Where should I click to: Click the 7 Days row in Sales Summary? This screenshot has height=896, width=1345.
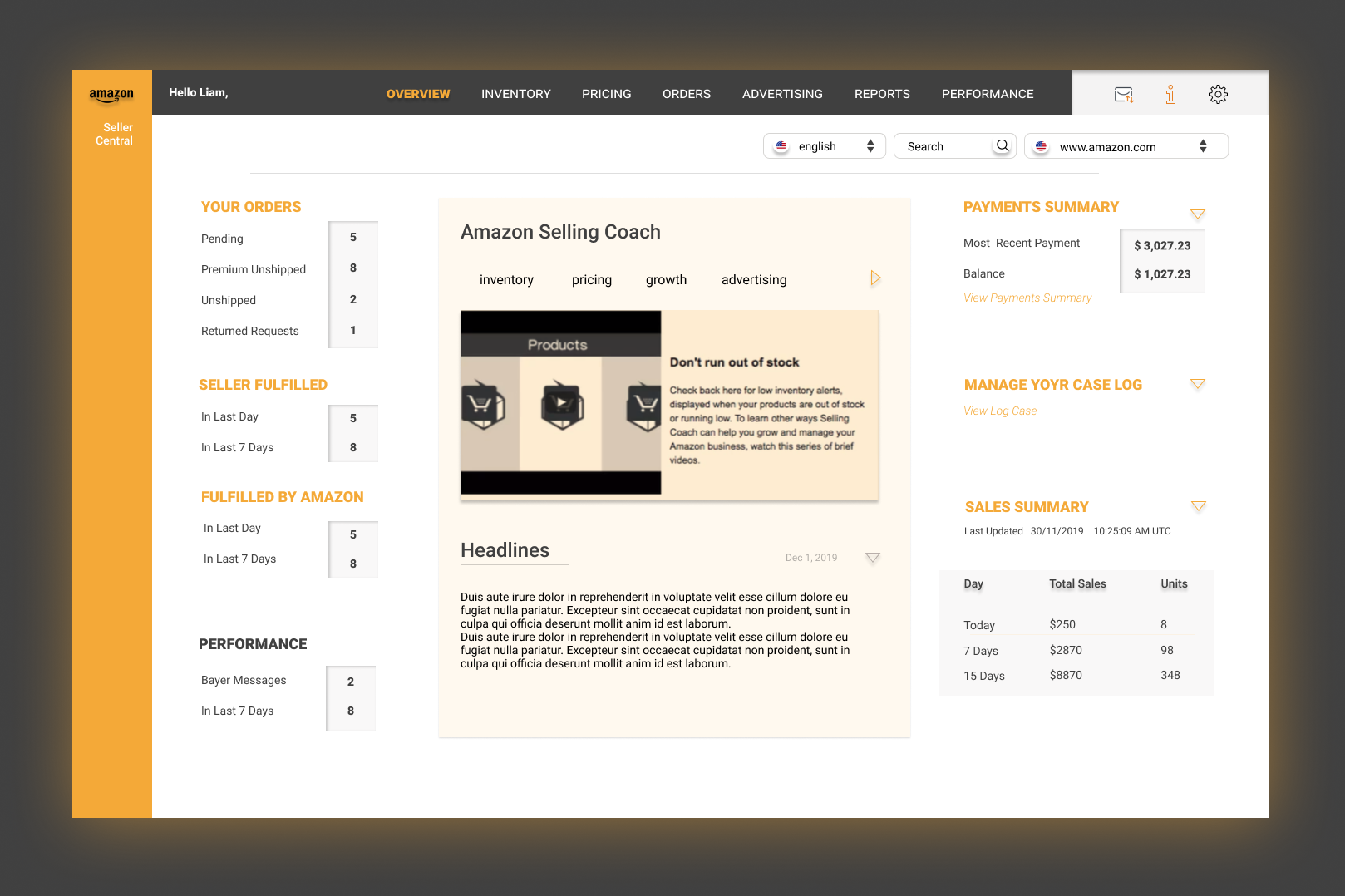click(1076, 651)
